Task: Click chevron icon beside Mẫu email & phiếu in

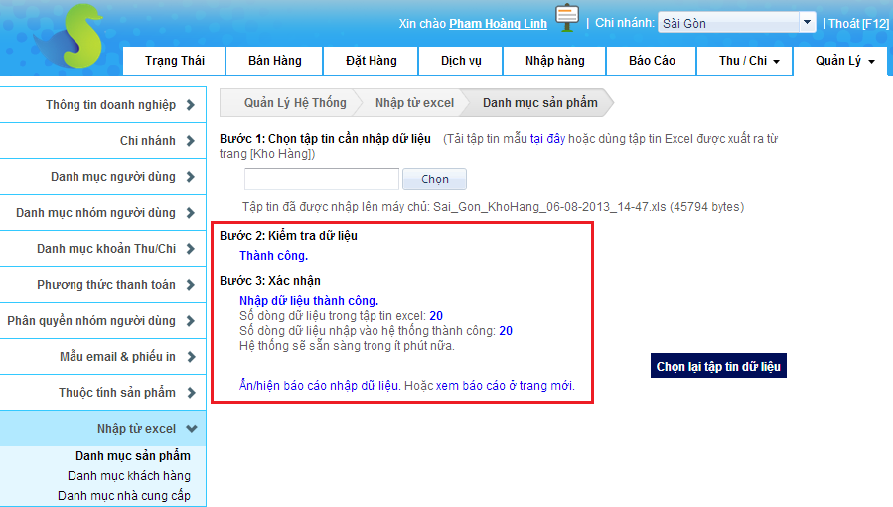Action: (x=191, y=357)
